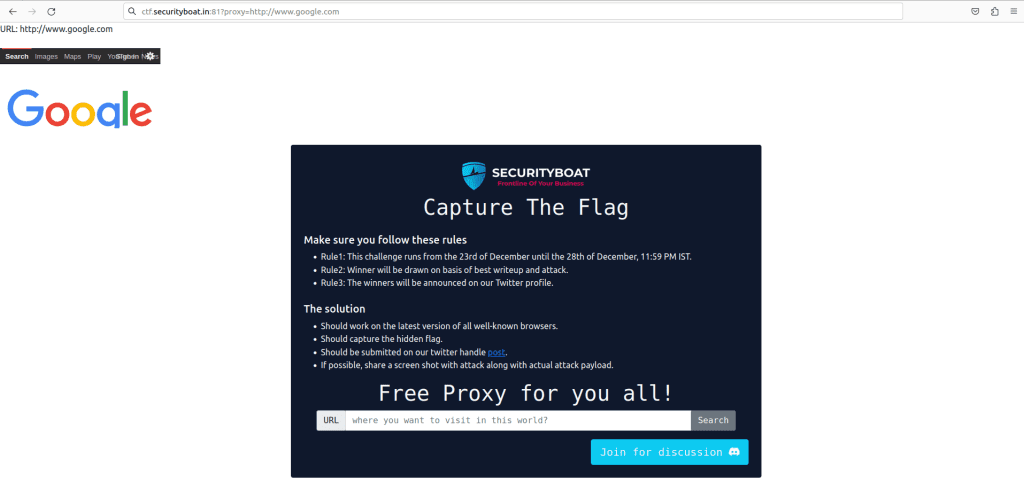Focus the proxy URL input field
Image resolution: width=1024 pixels, height=490 pixels.
tap(518, 420)
